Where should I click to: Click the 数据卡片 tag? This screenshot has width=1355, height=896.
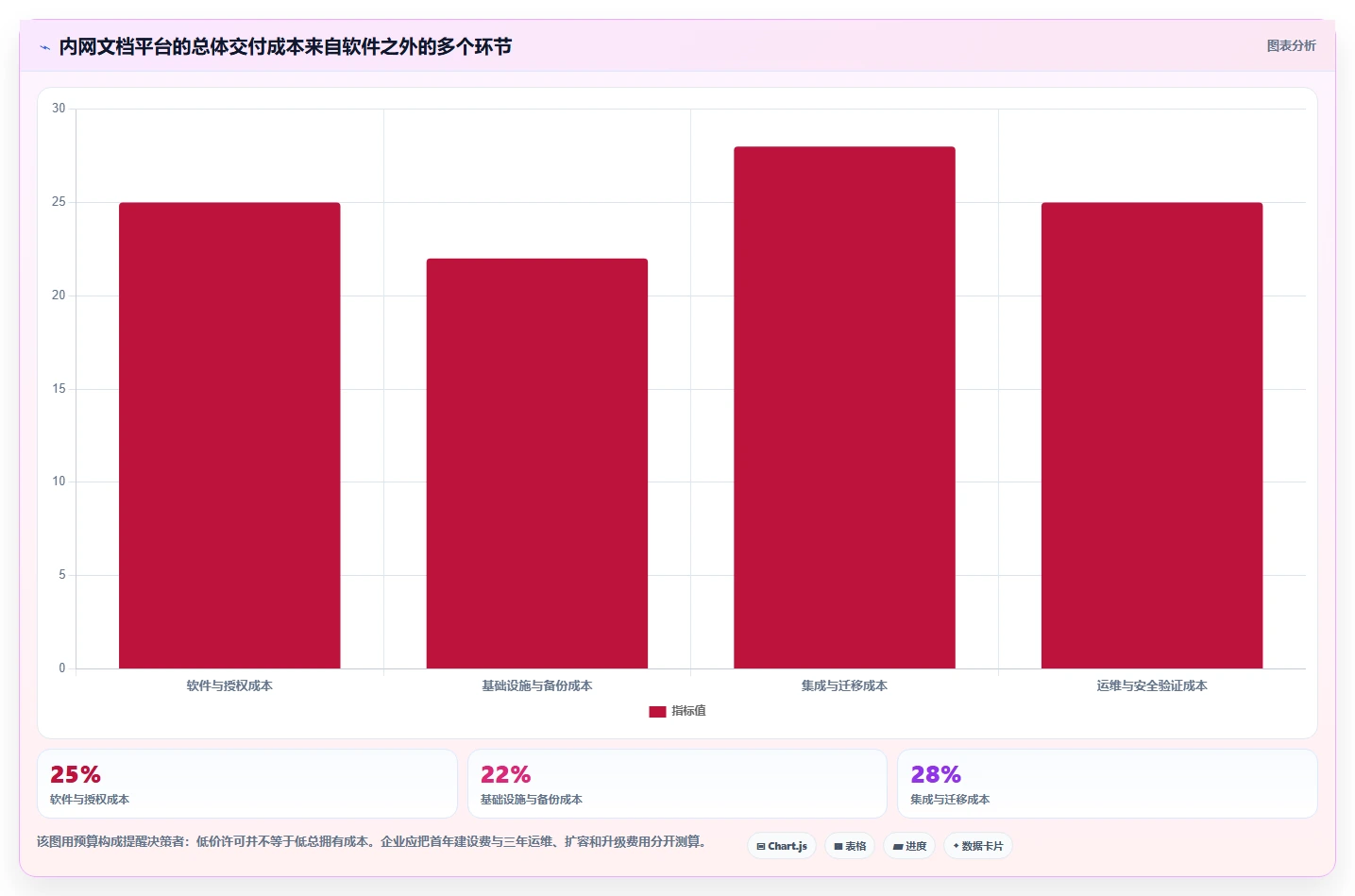[x=978, y=846]
